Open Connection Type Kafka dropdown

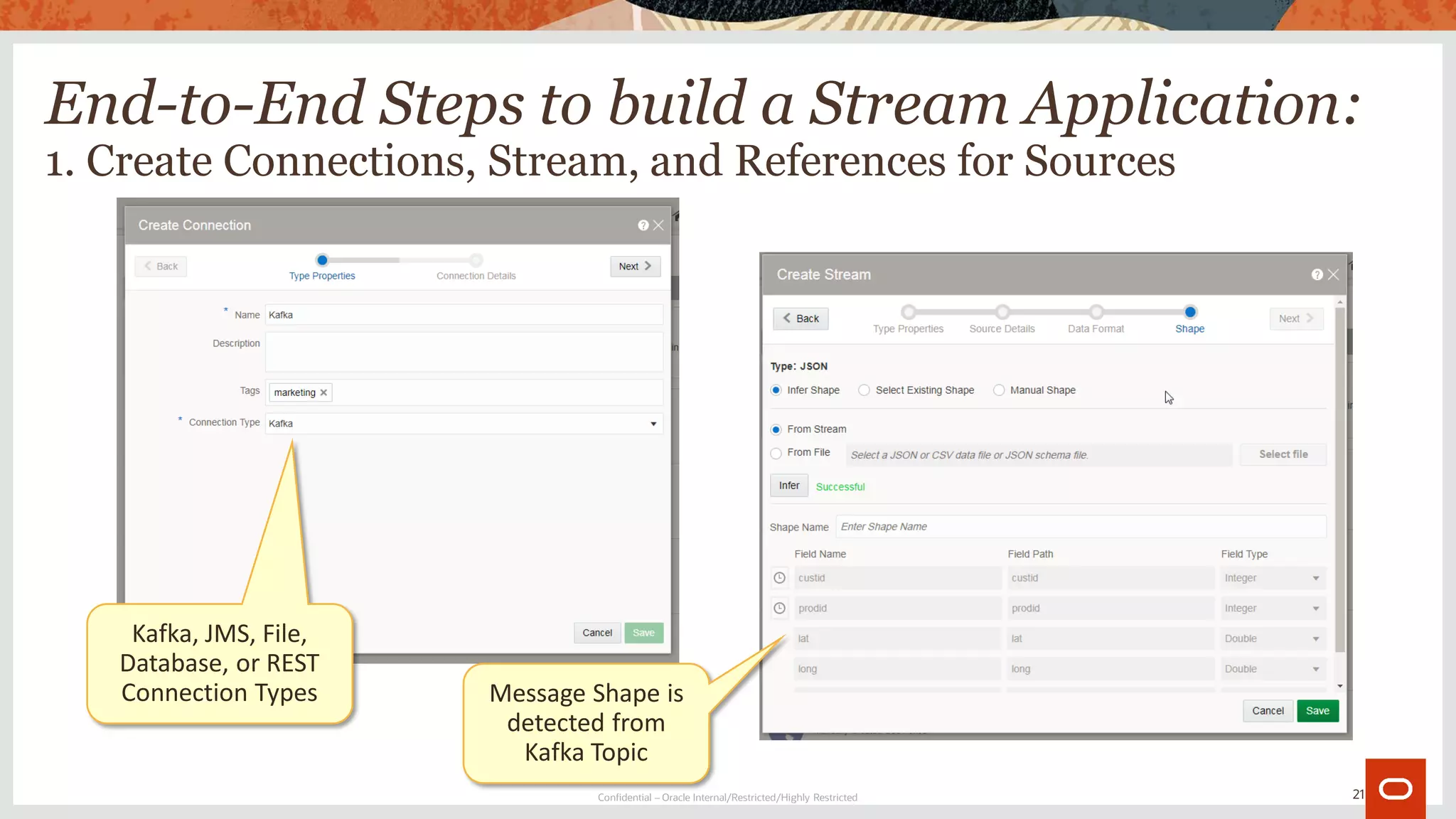pyautogui.click(x=464, y=424)
